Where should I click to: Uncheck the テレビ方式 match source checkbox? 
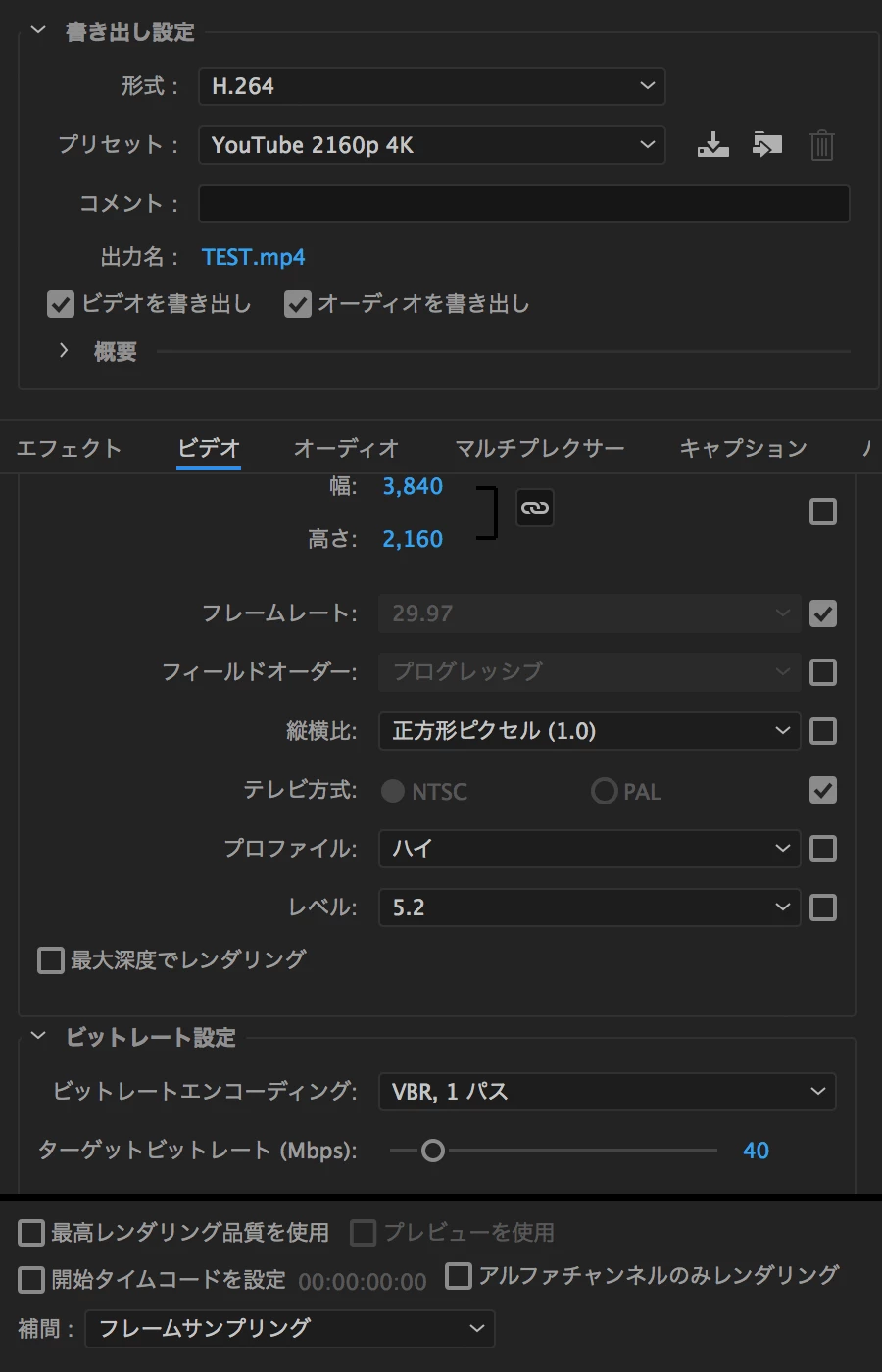823,790
